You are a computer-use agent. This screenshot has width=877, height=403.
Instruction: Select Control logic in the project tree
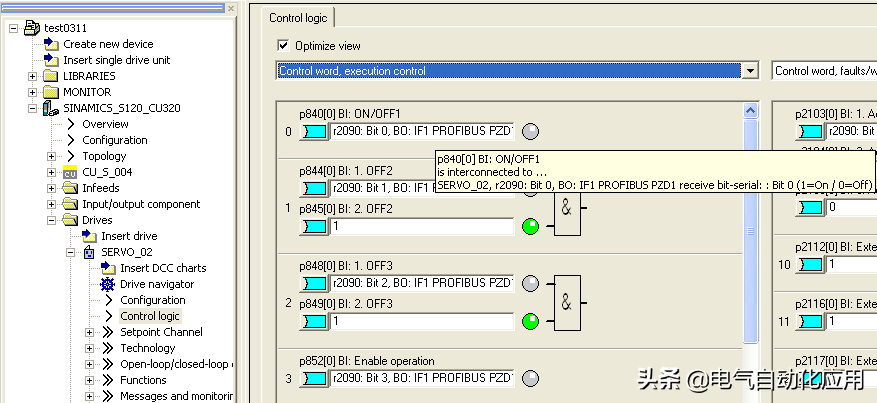pyautogui.click(x=150, y=316)
